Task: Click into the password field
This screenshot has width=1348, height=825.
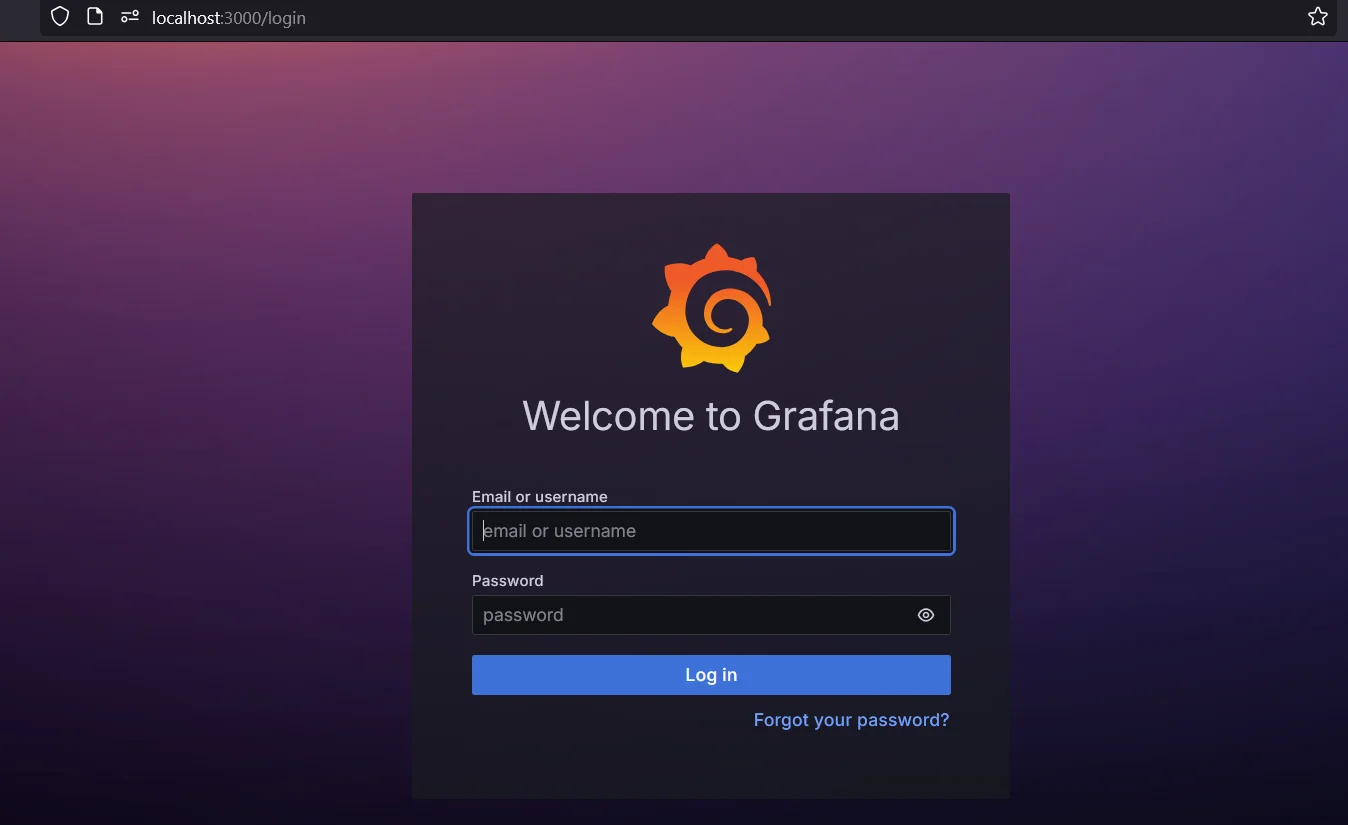Action: (711, 615)
